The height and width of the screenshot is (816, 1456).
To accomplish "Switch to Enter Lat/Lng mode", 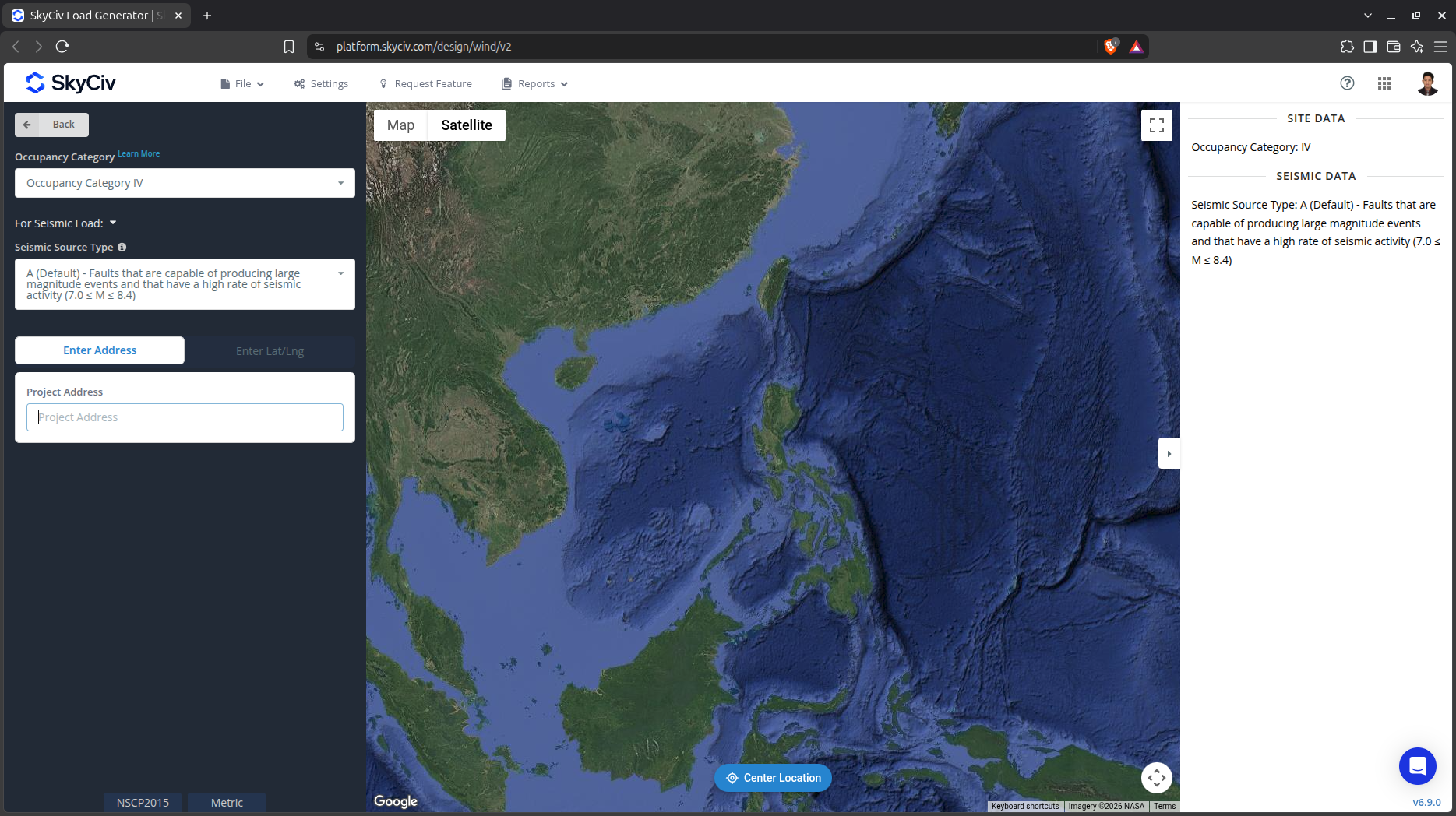I will point(270,351).
